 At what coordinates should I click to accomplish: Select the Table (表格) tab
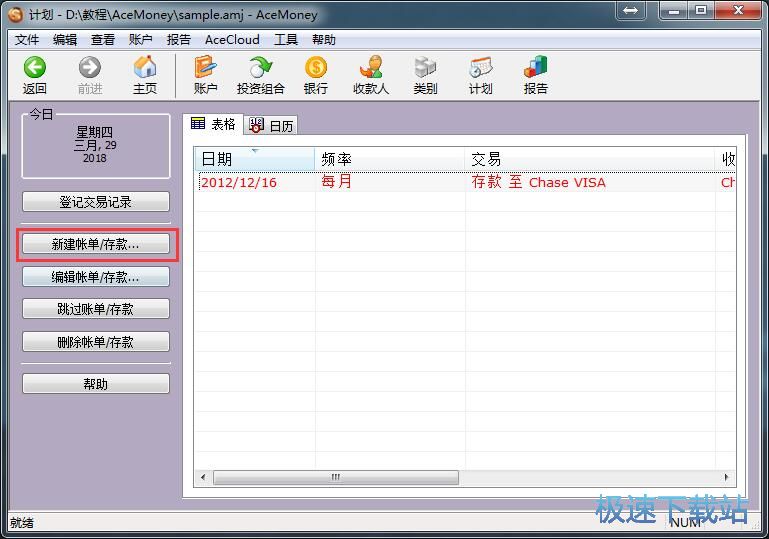214,124
